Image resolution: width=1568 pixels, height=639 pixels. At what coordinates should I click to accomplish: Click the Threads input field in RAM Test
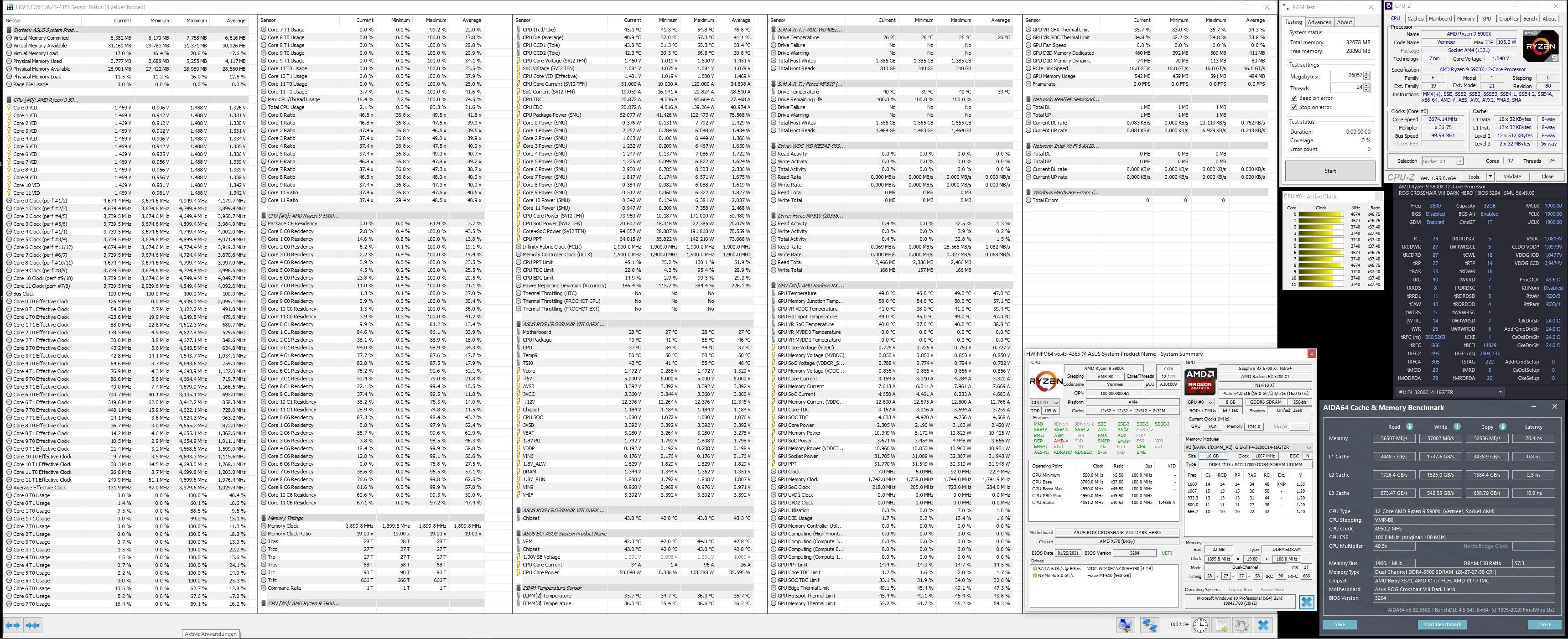coord(1346,88)
